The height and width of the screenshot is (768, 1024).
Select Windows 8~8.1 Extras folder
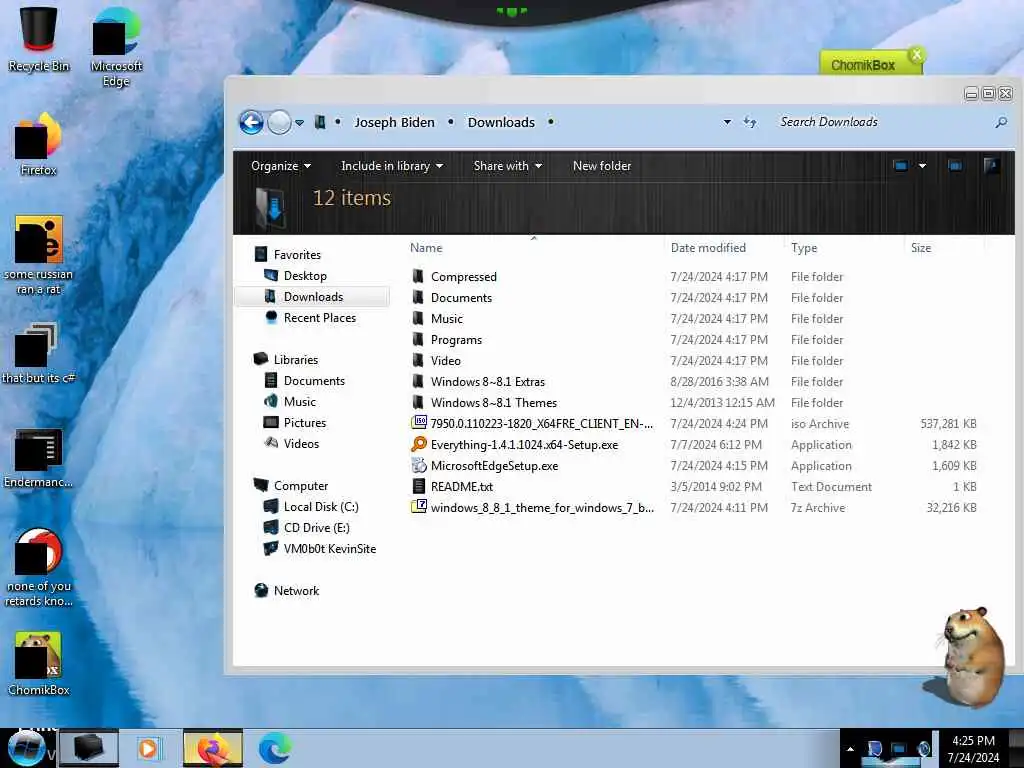[487, 381]
